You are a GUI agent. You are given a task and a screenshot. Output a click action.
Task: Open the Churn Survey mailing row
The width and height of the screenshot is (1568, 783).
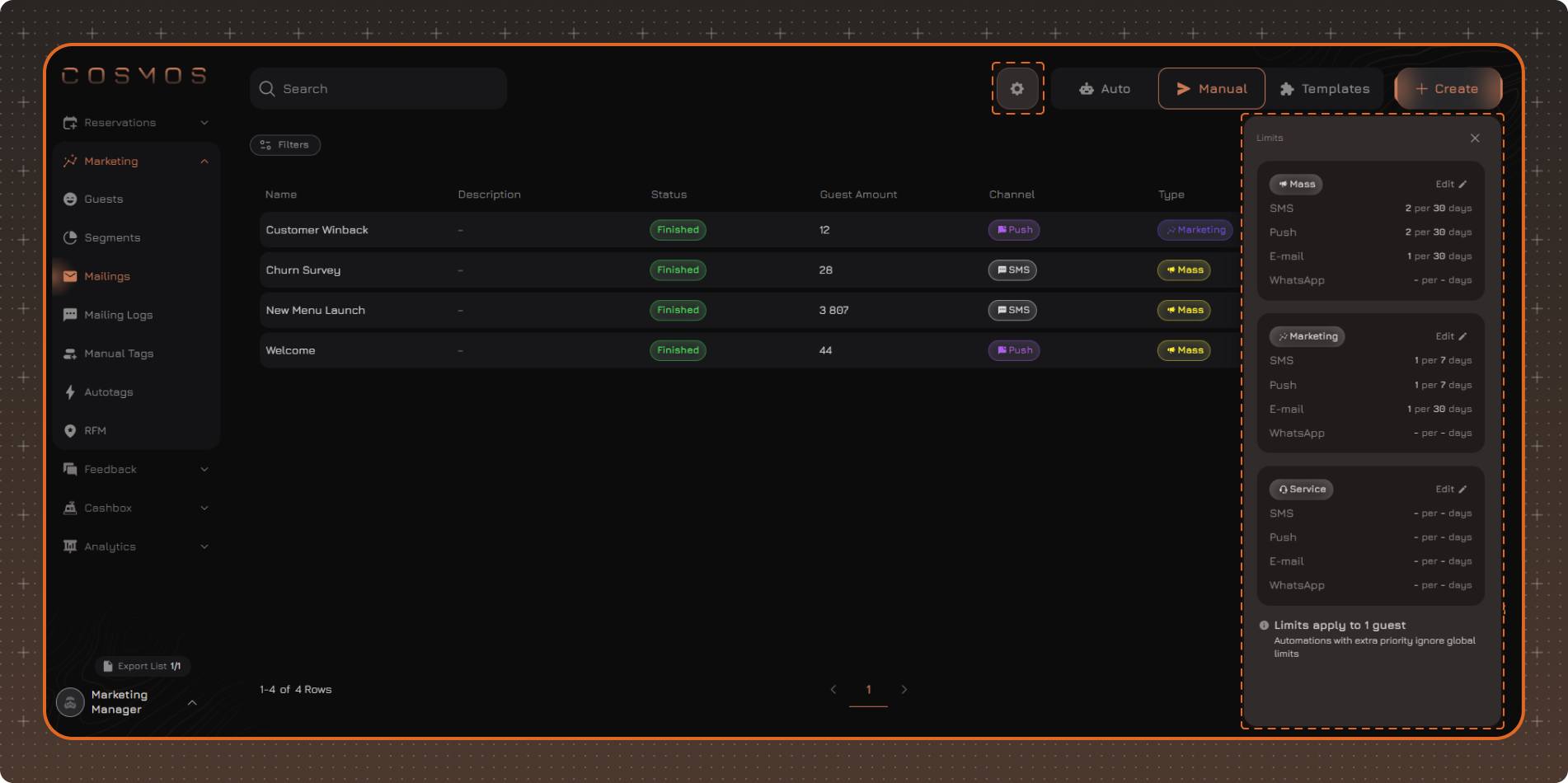[750, 270]
